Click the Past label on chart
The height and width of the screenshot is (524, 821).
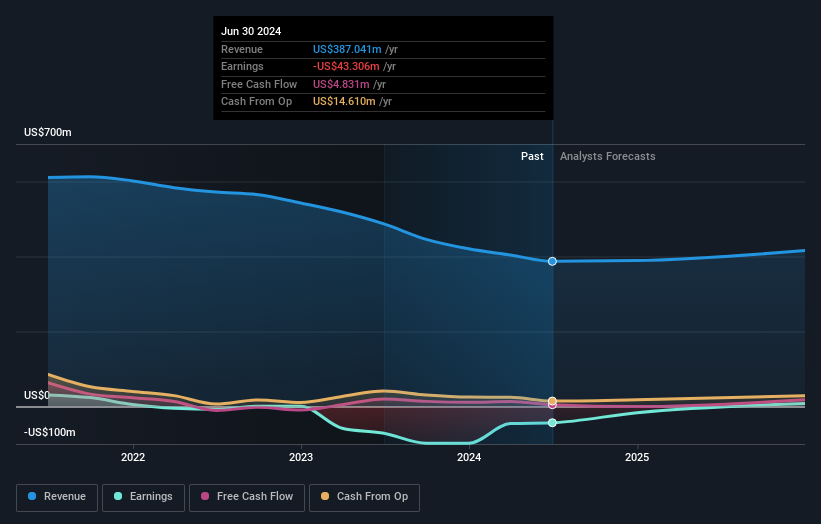click(x=532, y=157)
